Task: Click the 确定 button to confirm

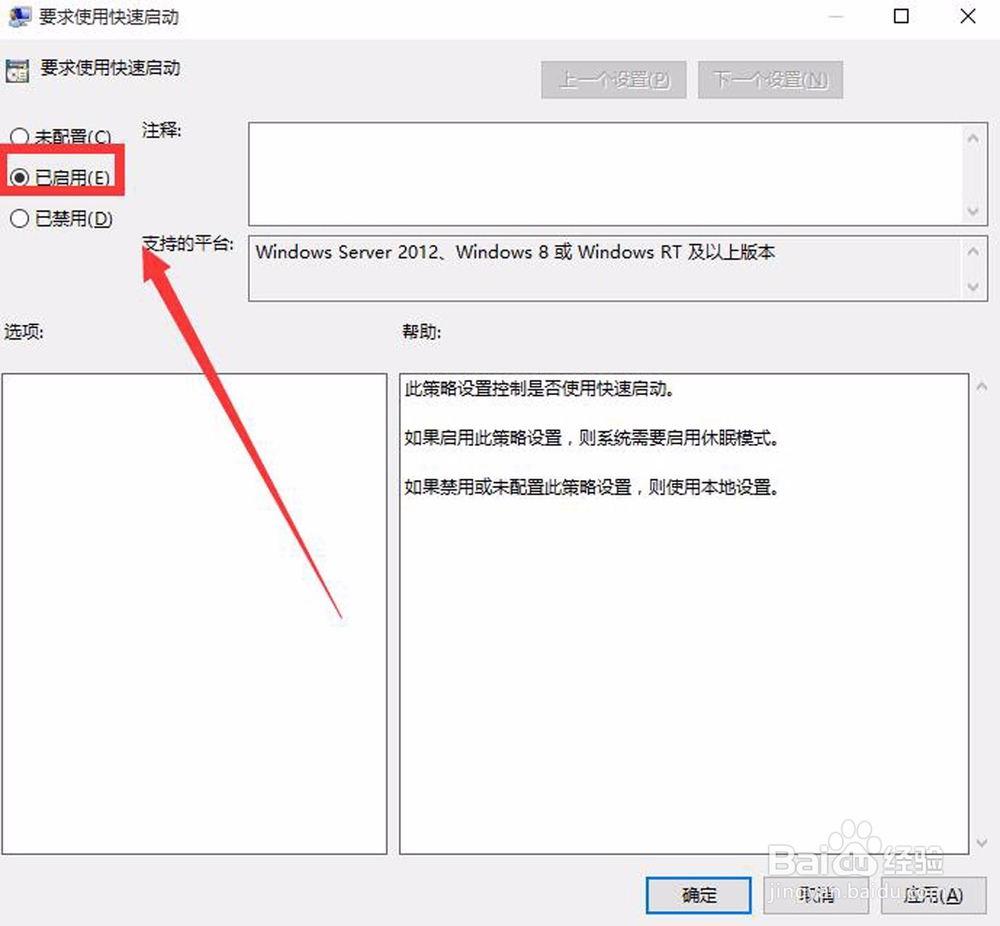Action: pyautogui.click(x=698, y=896)
